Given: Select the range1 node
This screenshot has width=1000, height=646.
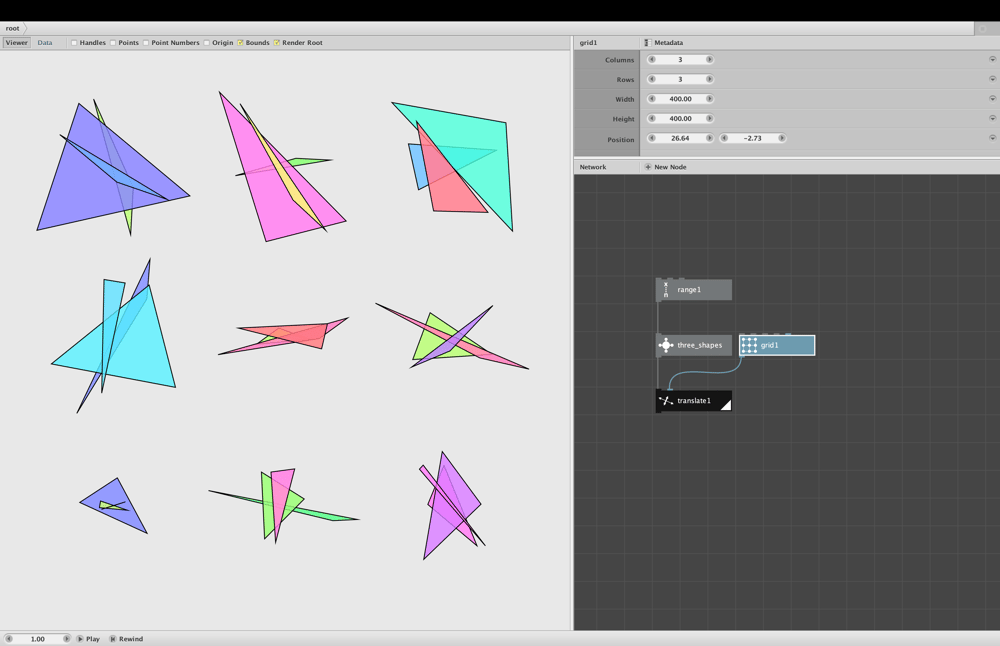Looking at the screenshot, I should [694, 290].
